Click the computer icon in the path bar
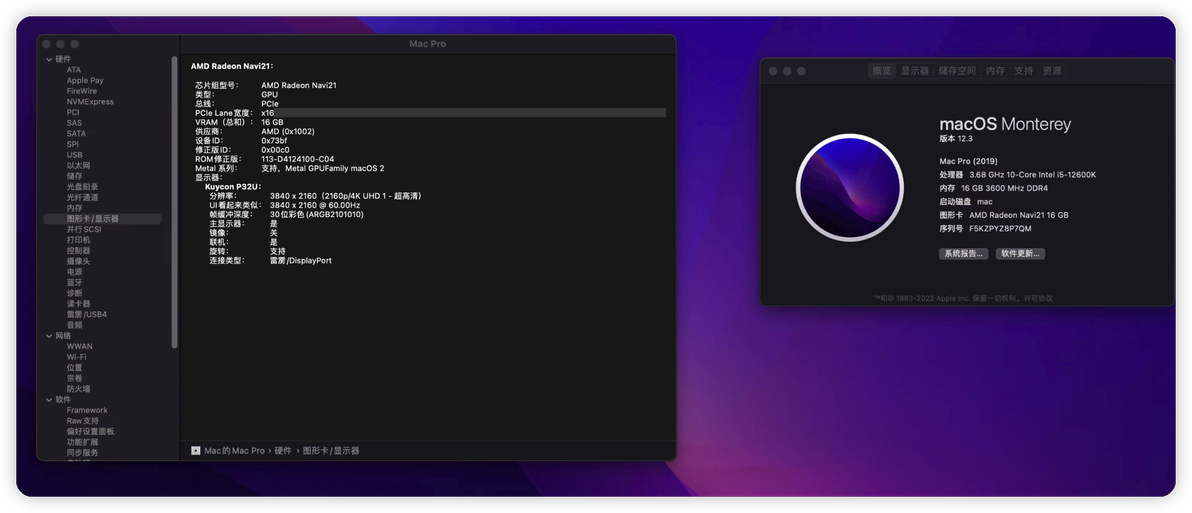The width and height of the screenshot is (1192, 513). click(x=195, y=451)
